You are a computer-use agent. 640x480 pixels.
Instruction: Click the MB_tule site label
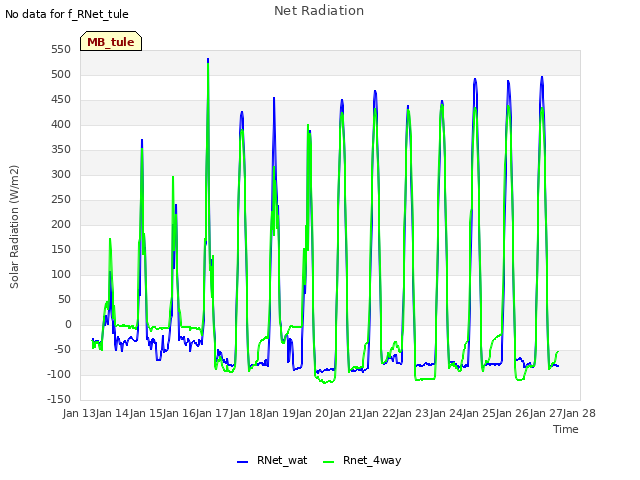click(x=111, y=42)
